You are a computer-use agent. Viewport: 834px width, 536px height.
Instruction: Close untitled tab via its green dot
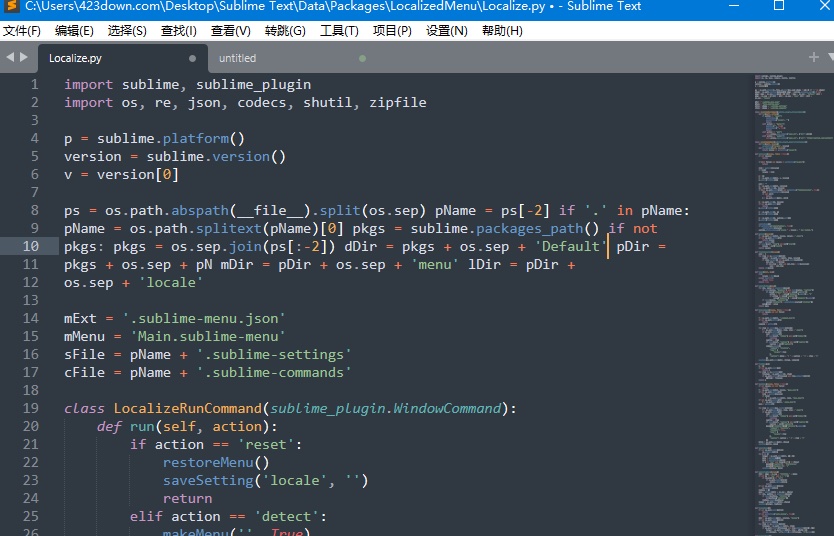[x=362, y=58]
